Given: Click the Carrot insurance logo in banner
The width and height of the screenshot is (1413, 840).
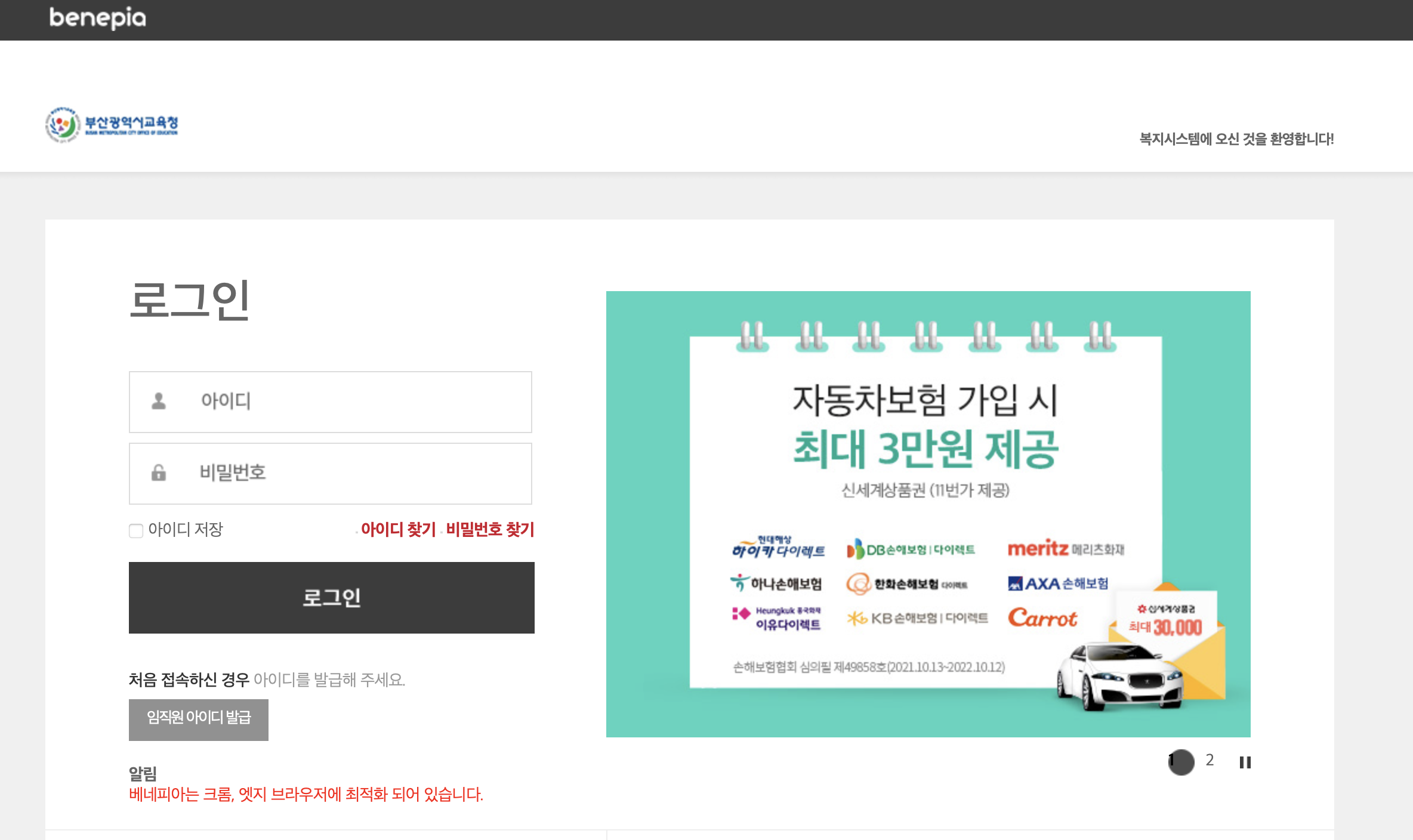Looking at the screenshot, I should pos(1042,617).
